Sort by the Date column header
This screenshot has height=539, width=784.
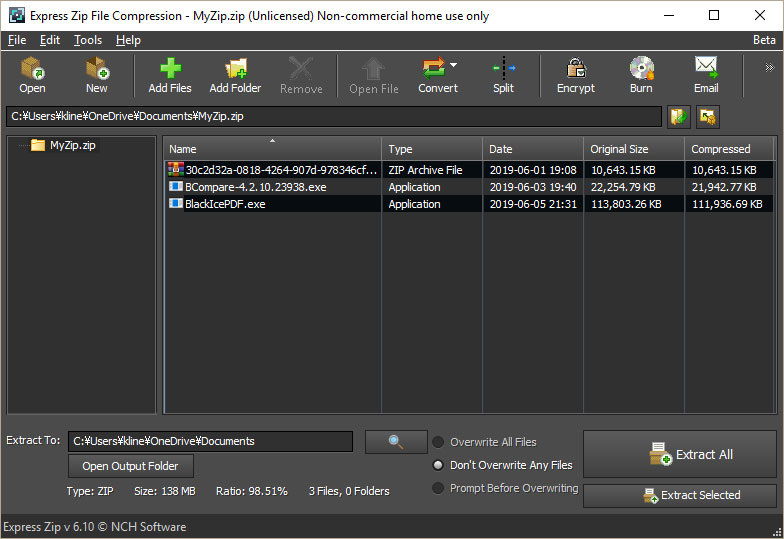click(x=533, y=149)
